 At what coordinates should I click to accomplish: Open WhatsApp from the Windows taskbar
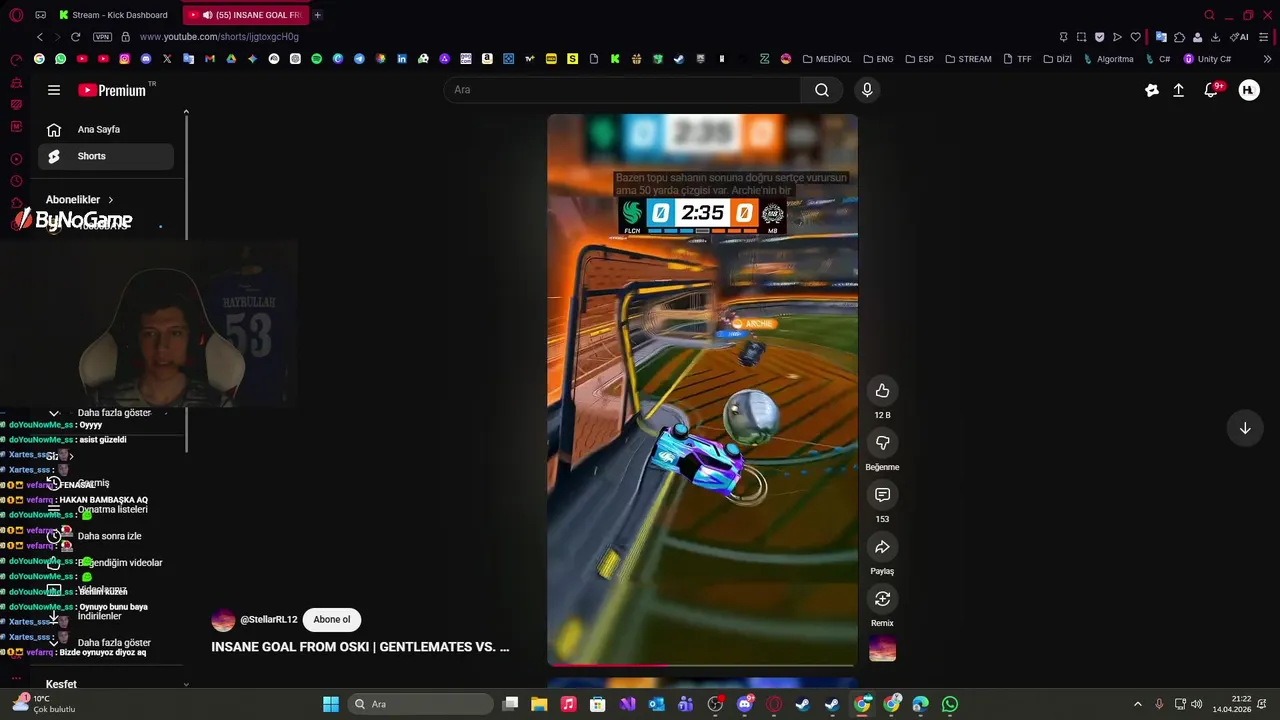949,704
